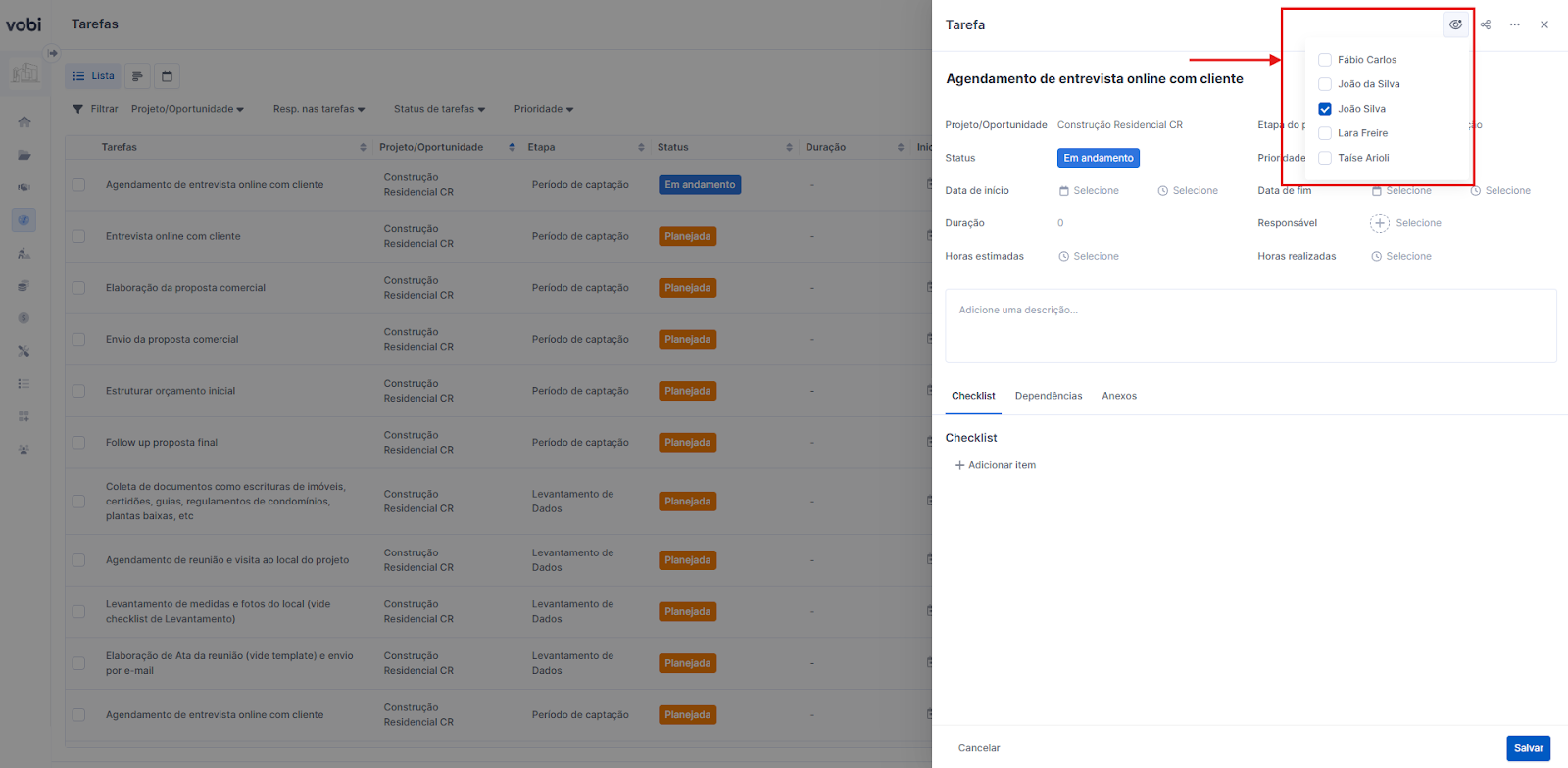
Task: Check the Taíse Arioli checkbox
Action: point(1325,158)
